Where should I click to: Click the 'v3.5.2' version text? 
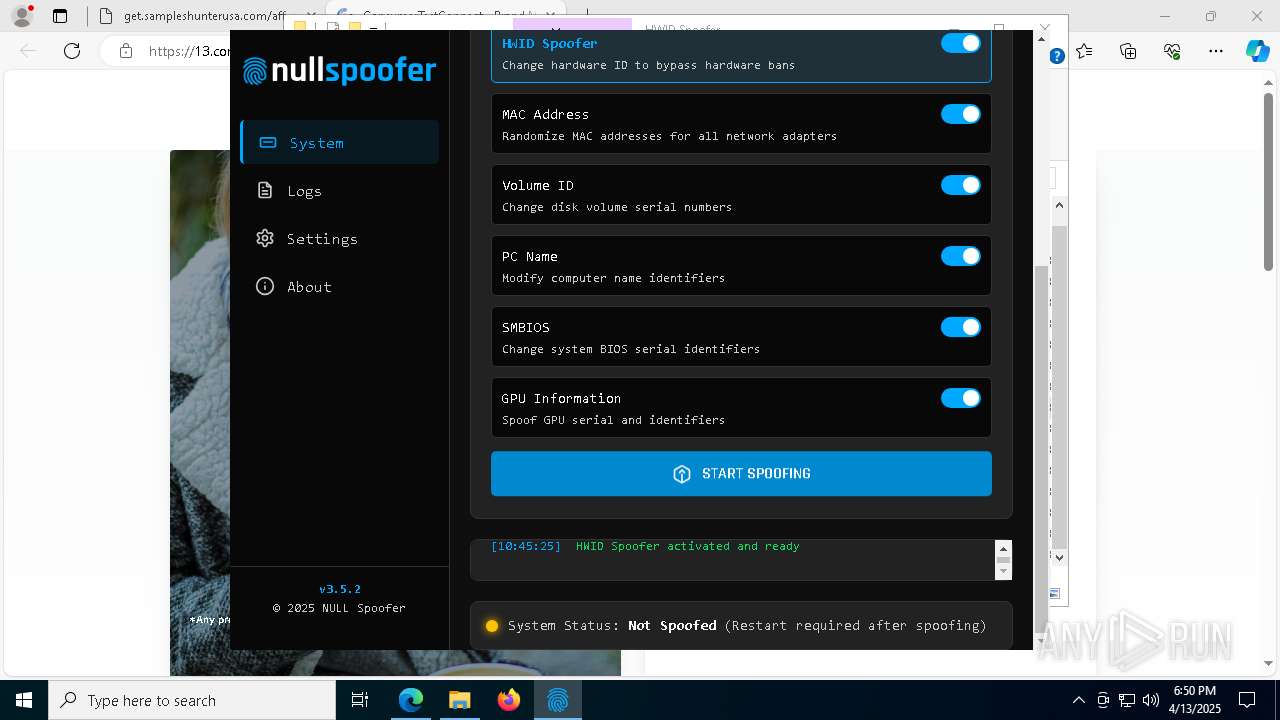tap(340, 589)
